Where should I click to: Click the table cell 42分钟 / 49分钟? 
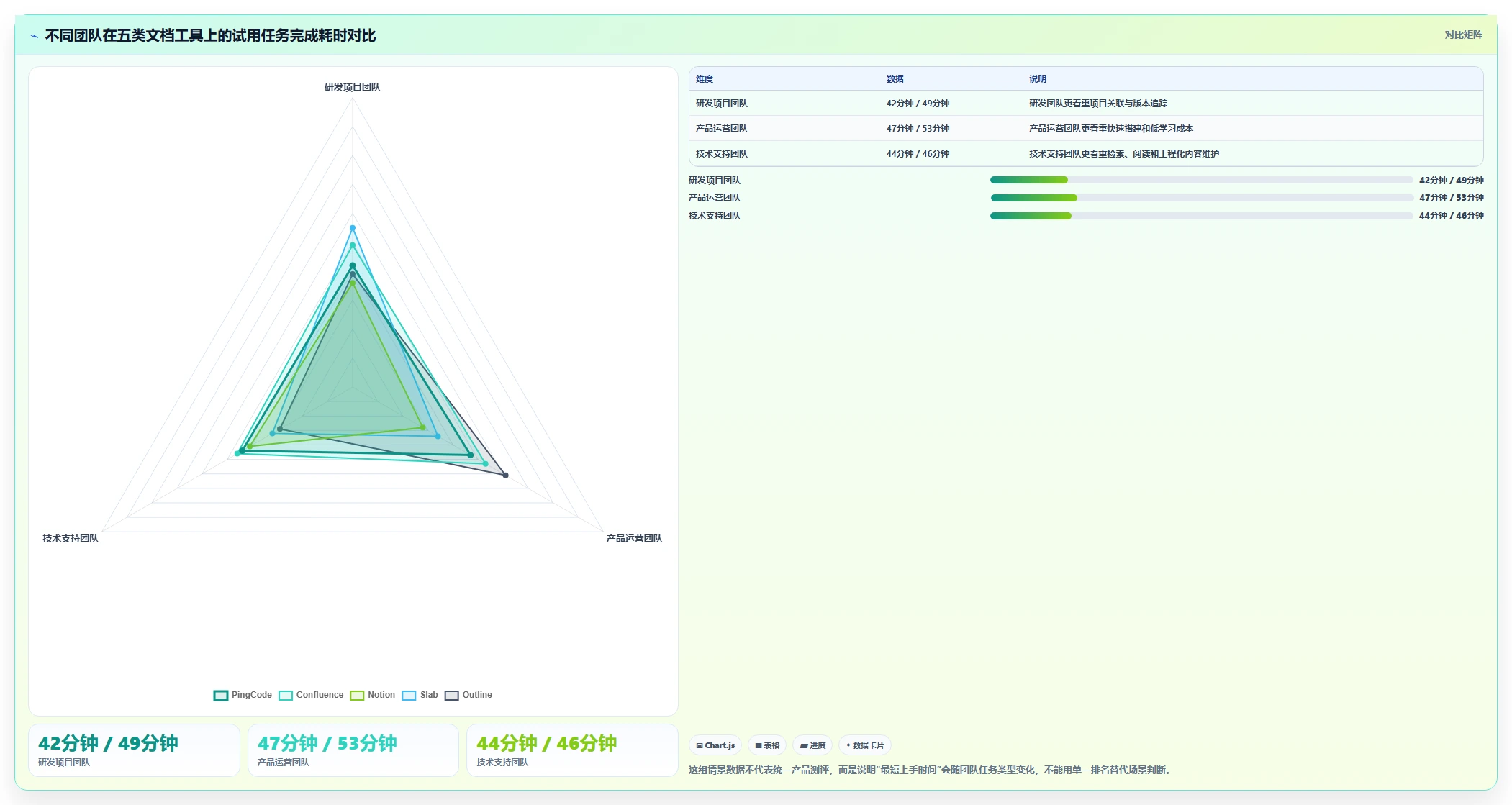(x=918, y=104)
